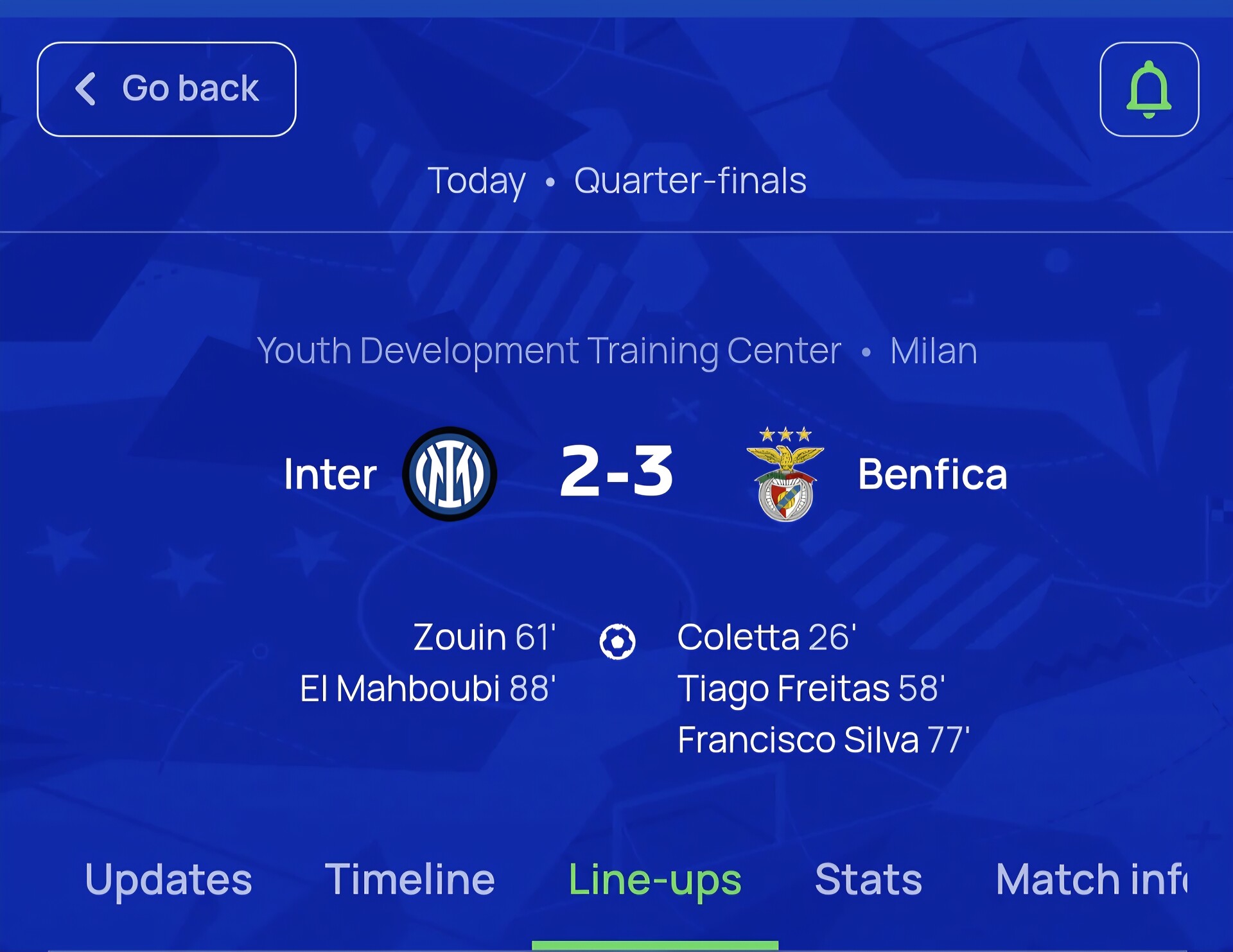Image resolution: width=1233 pixels, height=952 pixels.
Task: Click the Benfica team name
Action: click(932, 474)
